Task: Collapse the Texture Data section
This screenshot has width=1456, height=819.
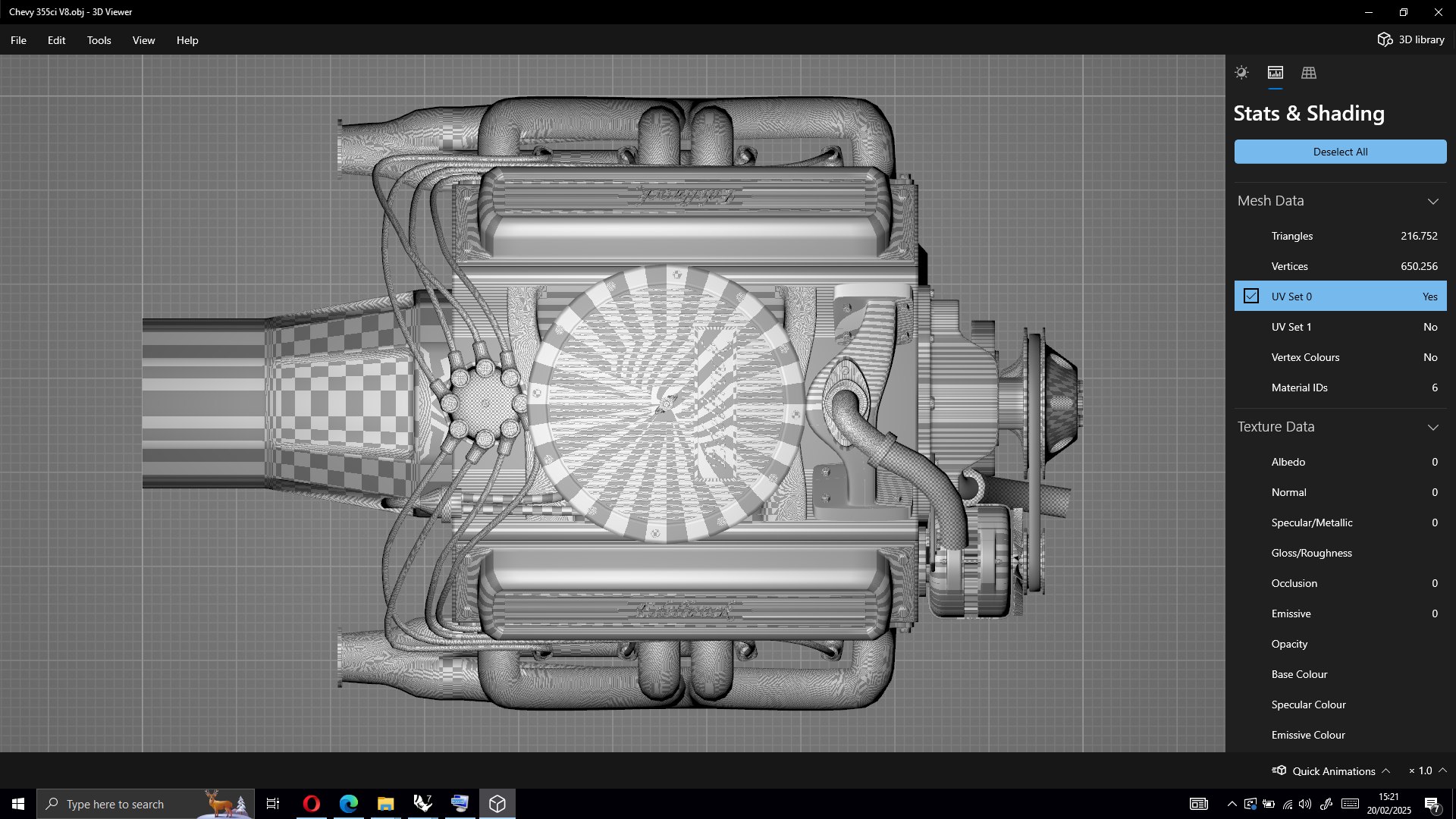Action: tap(1432, 427)
